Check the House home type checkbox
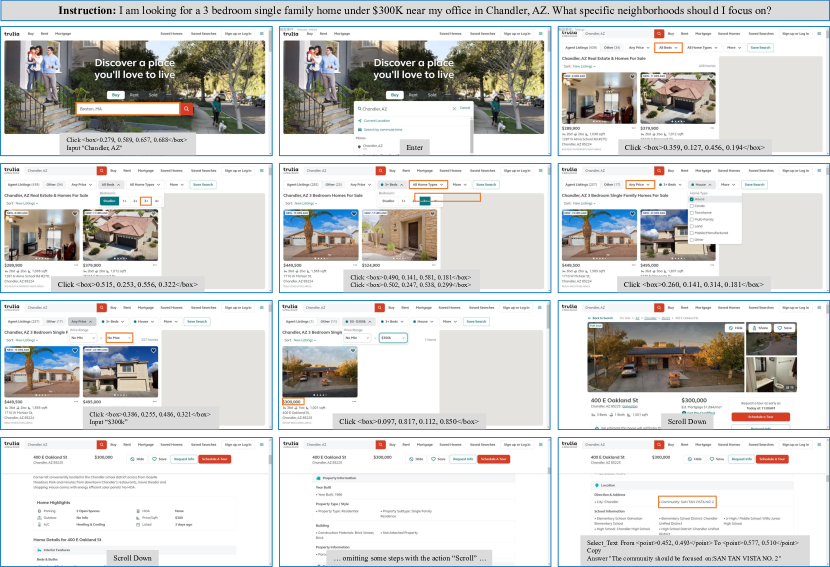Image resolution: width=830 pixels, height=567 pixels. pyautogui.click(x=692, y=199)
